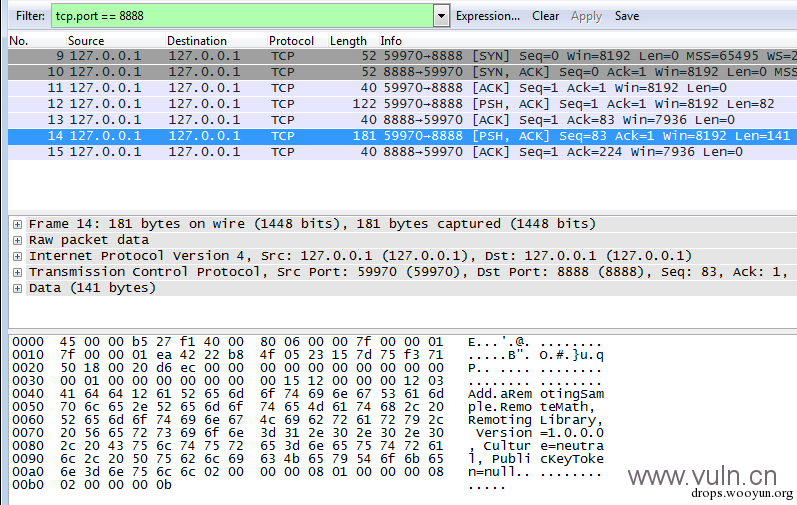
Task: Select hex row at offset 0040
Action: (308, 394)
